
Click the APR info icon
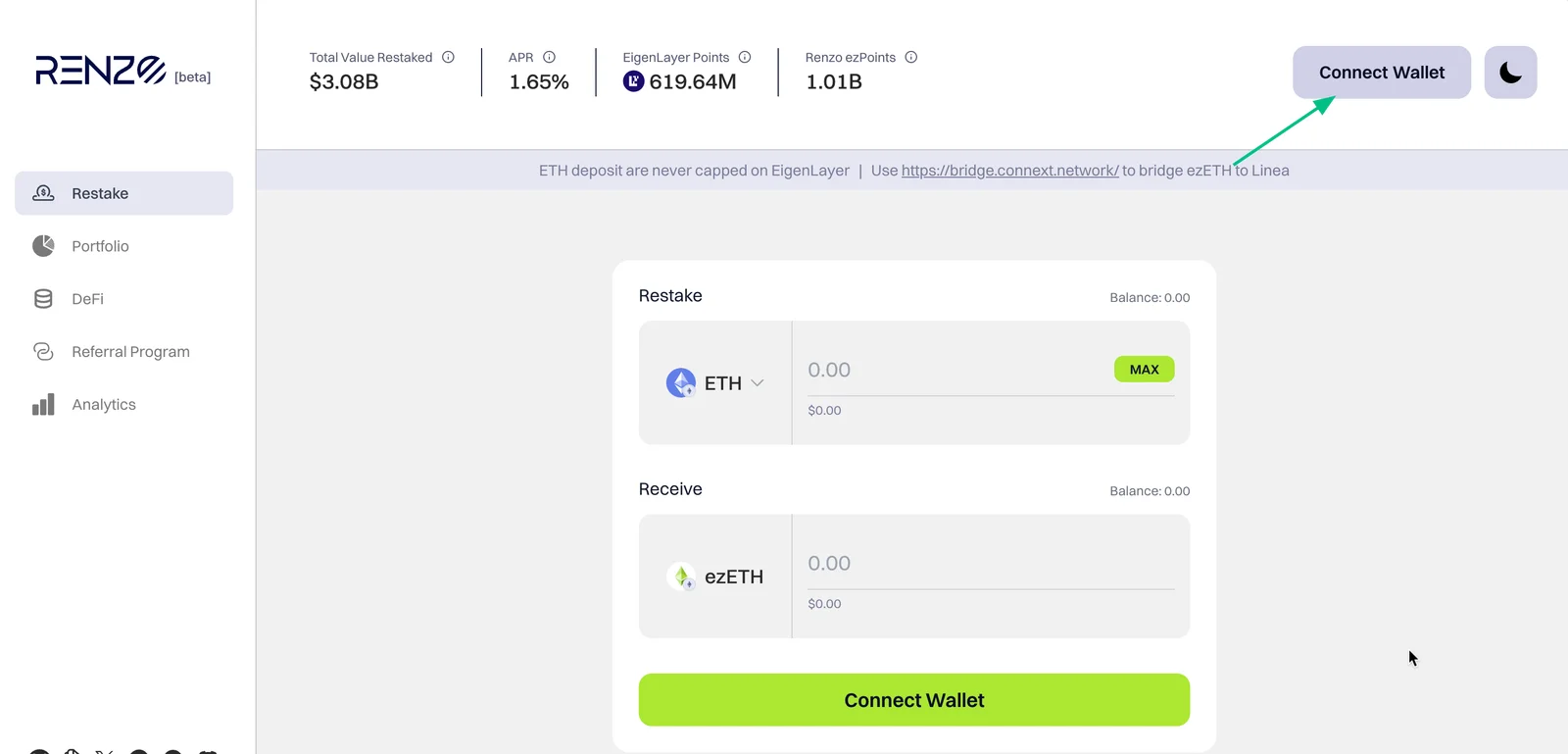[x=549, y=57]
